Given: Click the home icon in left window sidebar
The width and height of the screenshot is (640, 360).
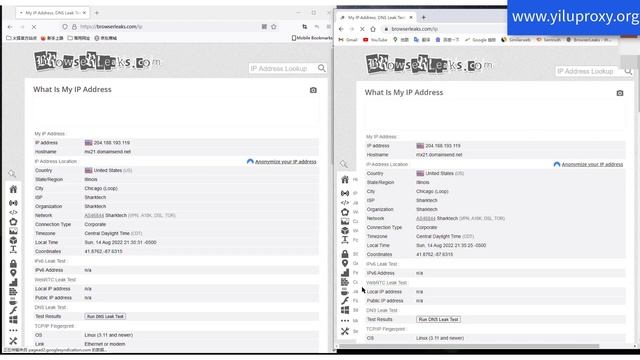Looking at the screenshot, I should tap(13, 189).
